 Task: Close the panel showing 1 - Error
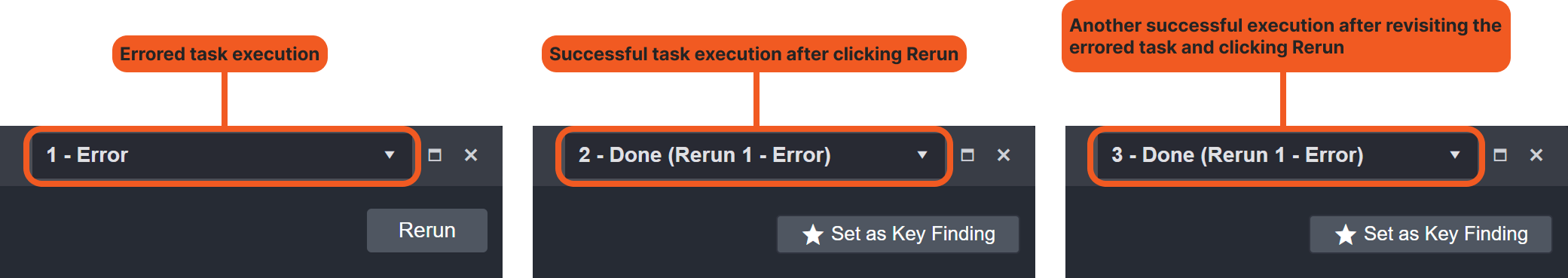point(471,155)
